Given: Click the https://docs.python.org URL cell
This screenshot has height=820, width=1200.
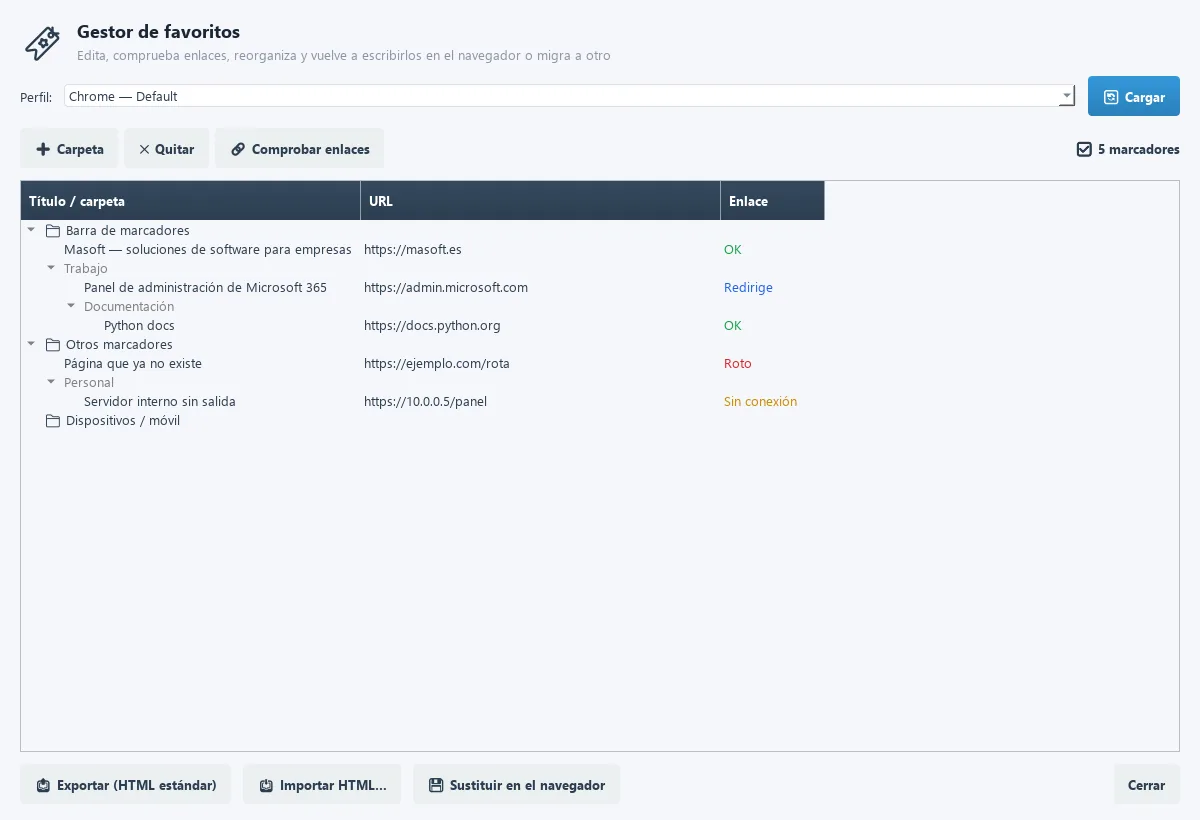Looking at the screenshot, I should pos(432,326).
